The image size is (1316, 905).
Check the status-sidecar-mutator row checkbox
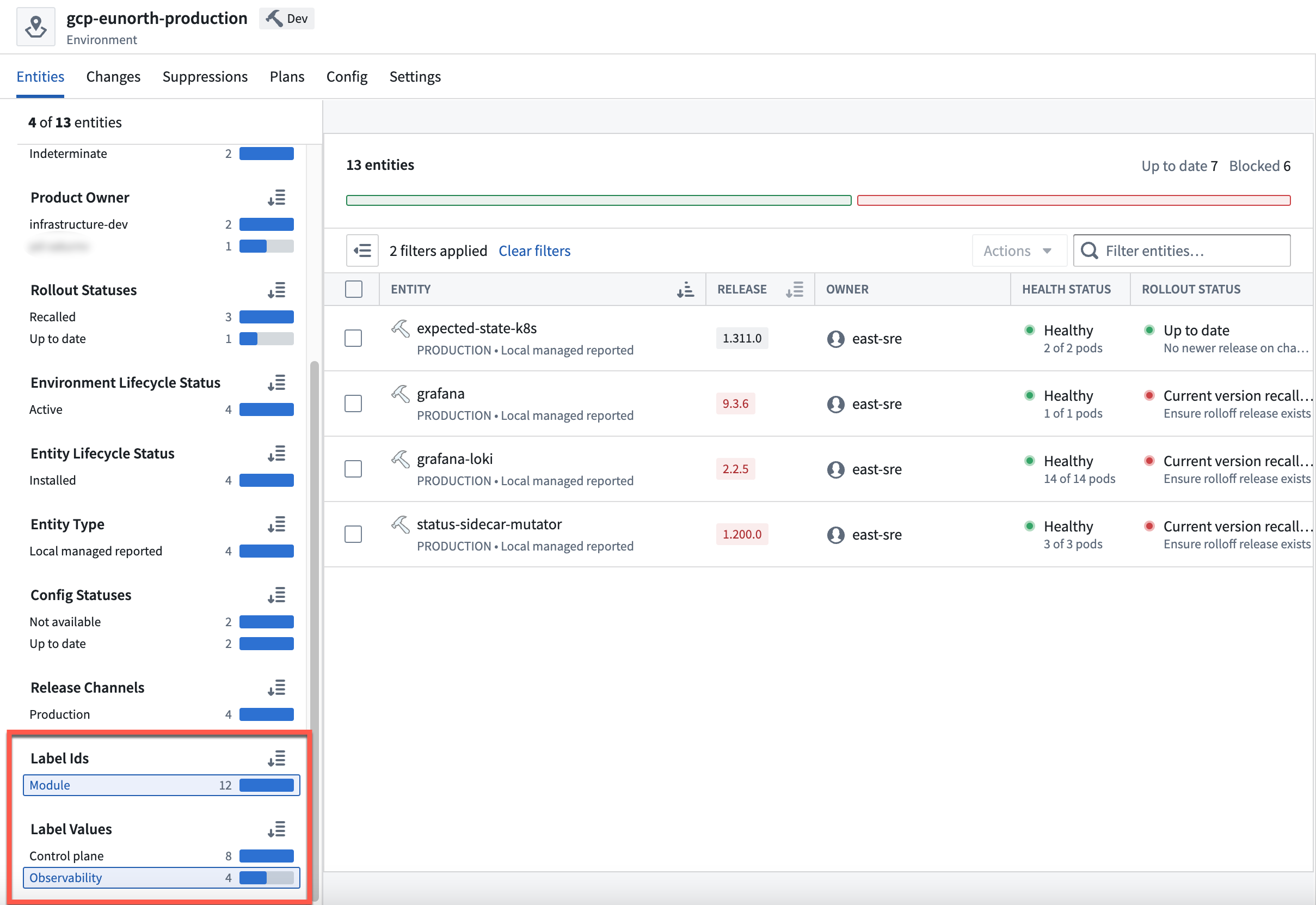[x=354, y=534]
